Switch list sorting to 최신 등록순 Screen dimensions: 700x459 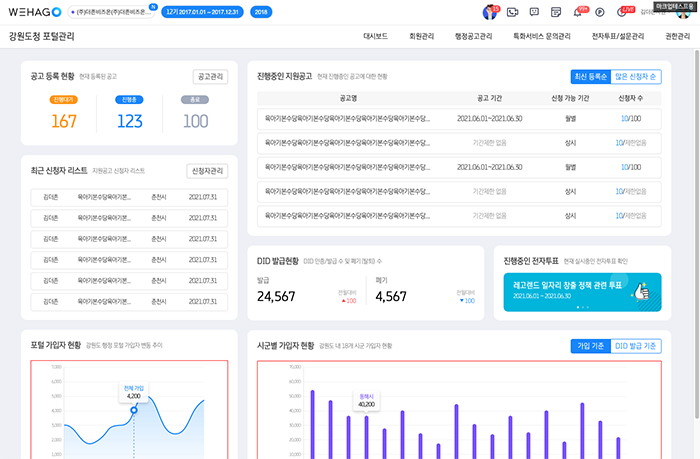[590, 76]
